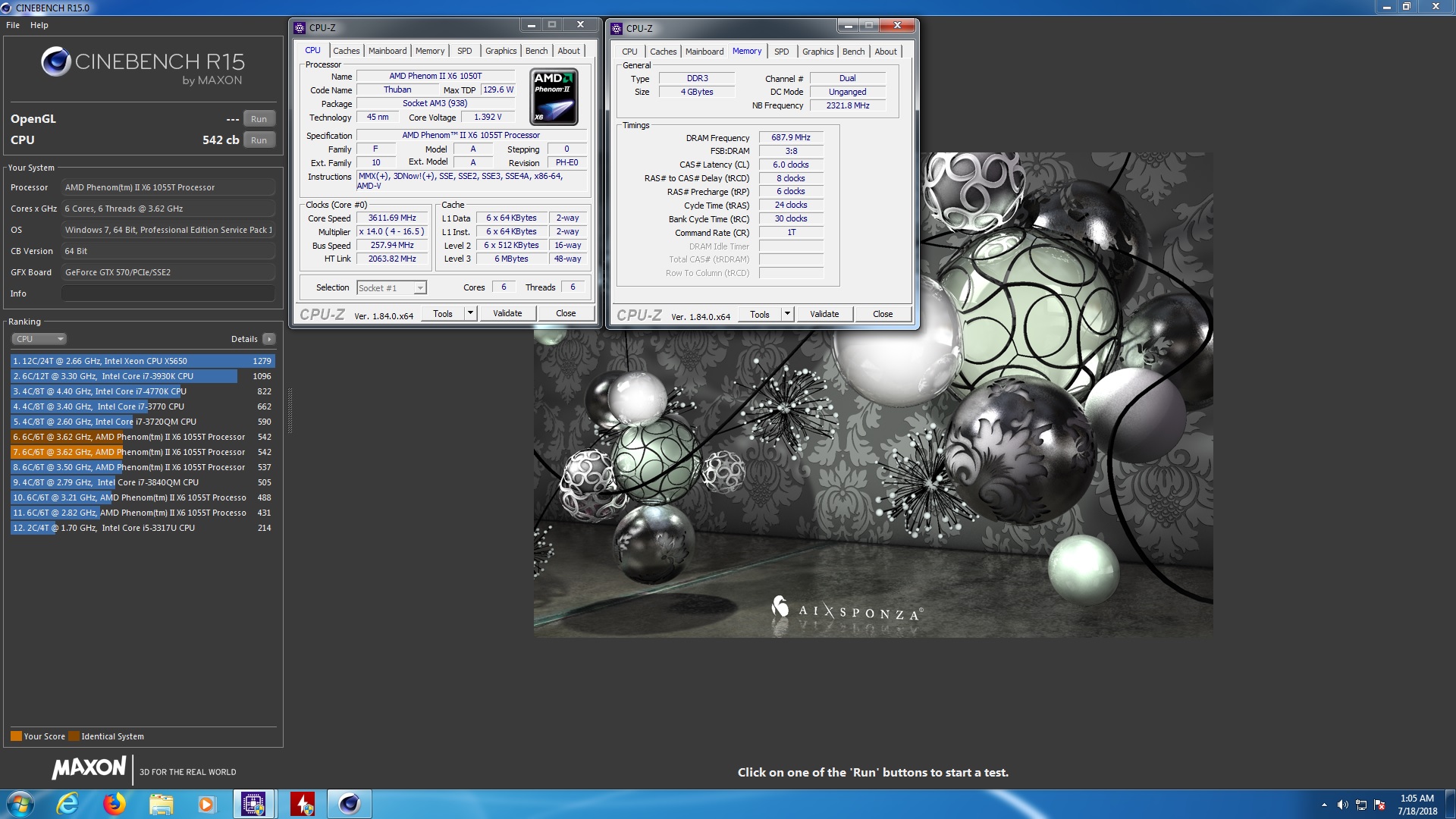
Task: Select ranking row Intel Core i5-3317U
Action: (143, 528)
